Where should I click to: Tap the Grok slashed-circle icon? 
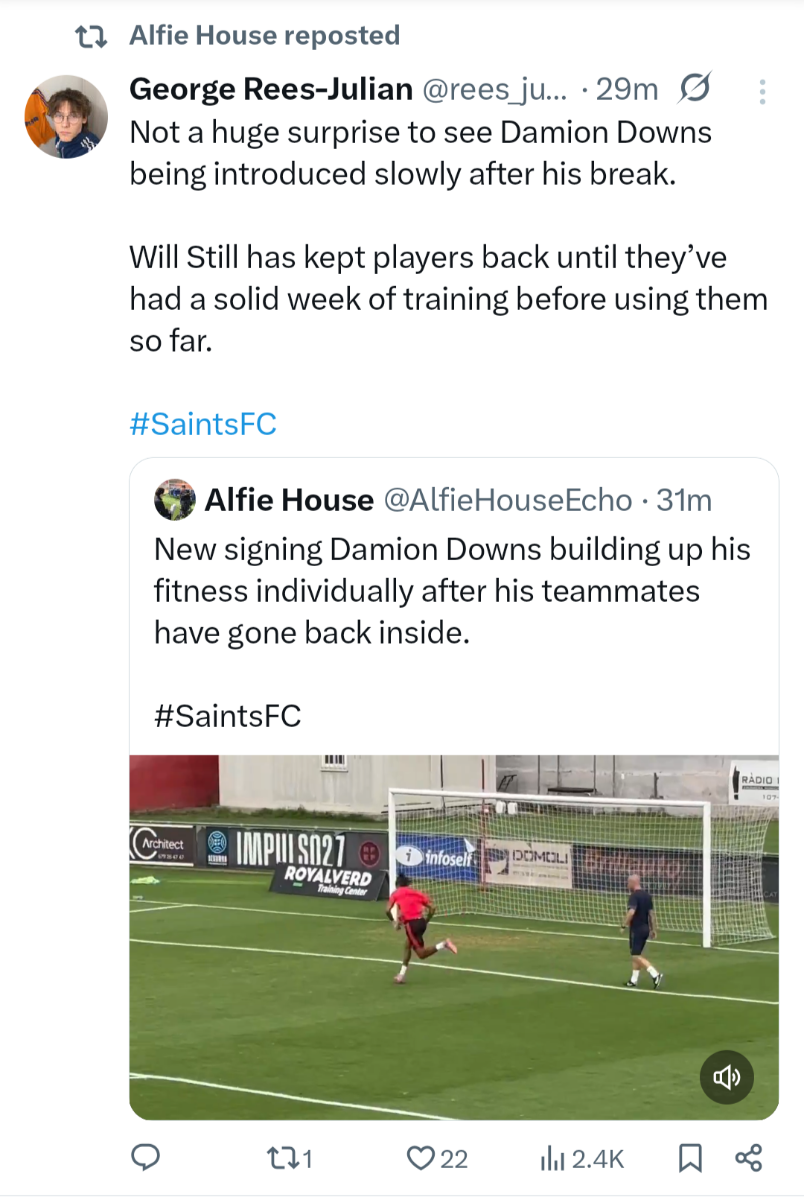(694, 90)
